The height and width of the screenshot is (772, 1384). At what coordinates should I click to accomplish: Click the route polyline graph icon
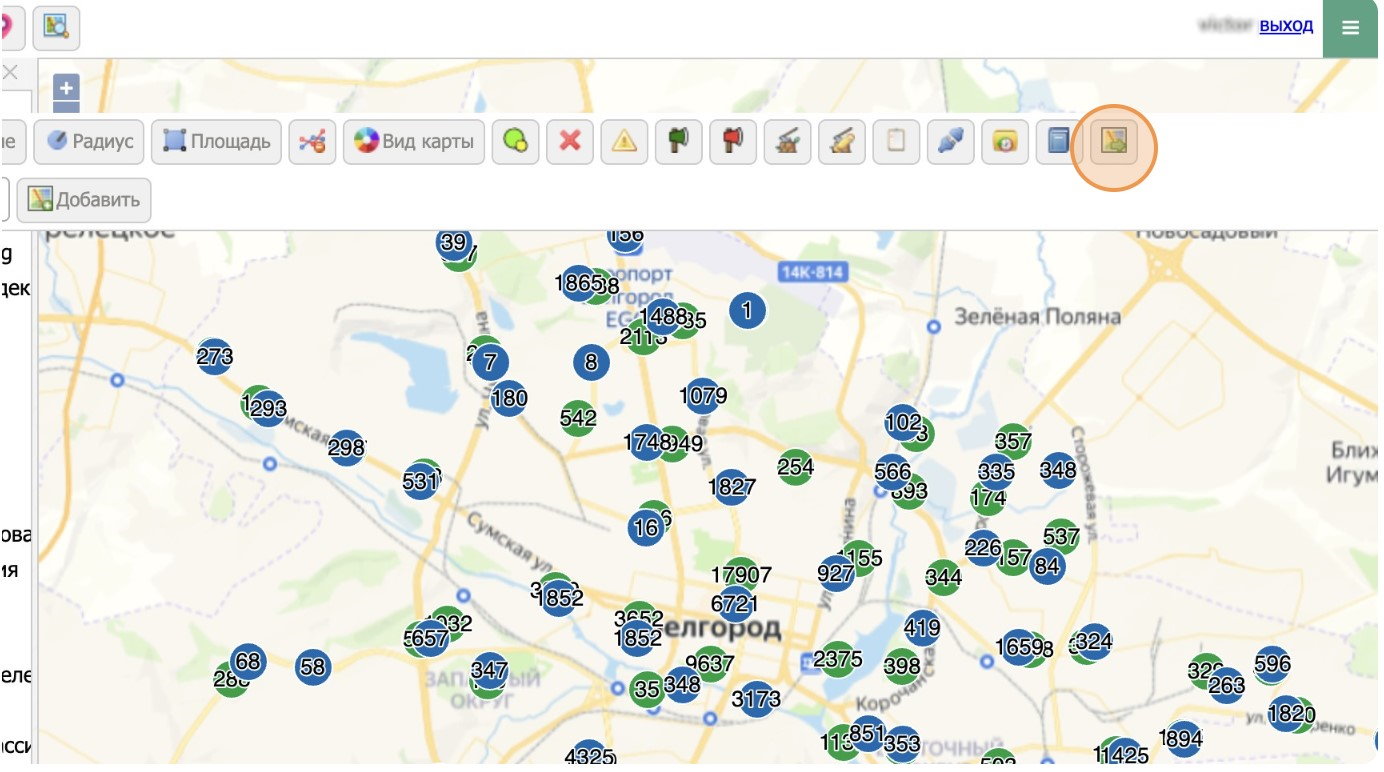tap(312, 142)
